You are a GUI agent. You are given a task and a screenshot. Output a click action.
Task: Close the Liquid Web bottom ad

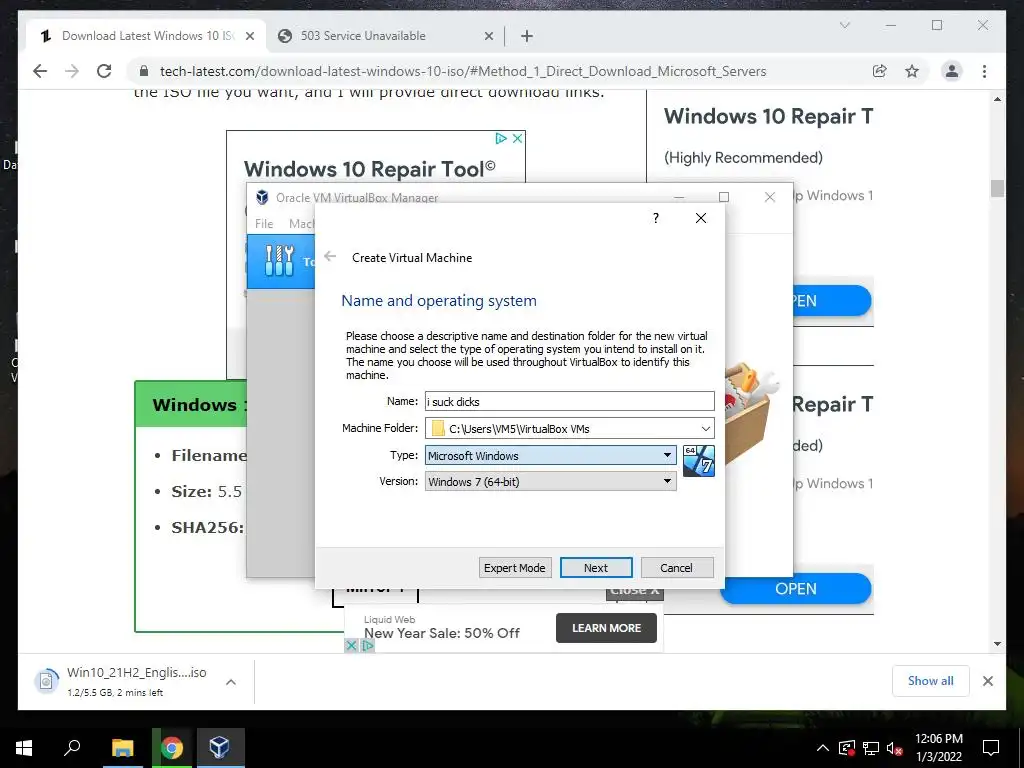click(x=351, y=645)
